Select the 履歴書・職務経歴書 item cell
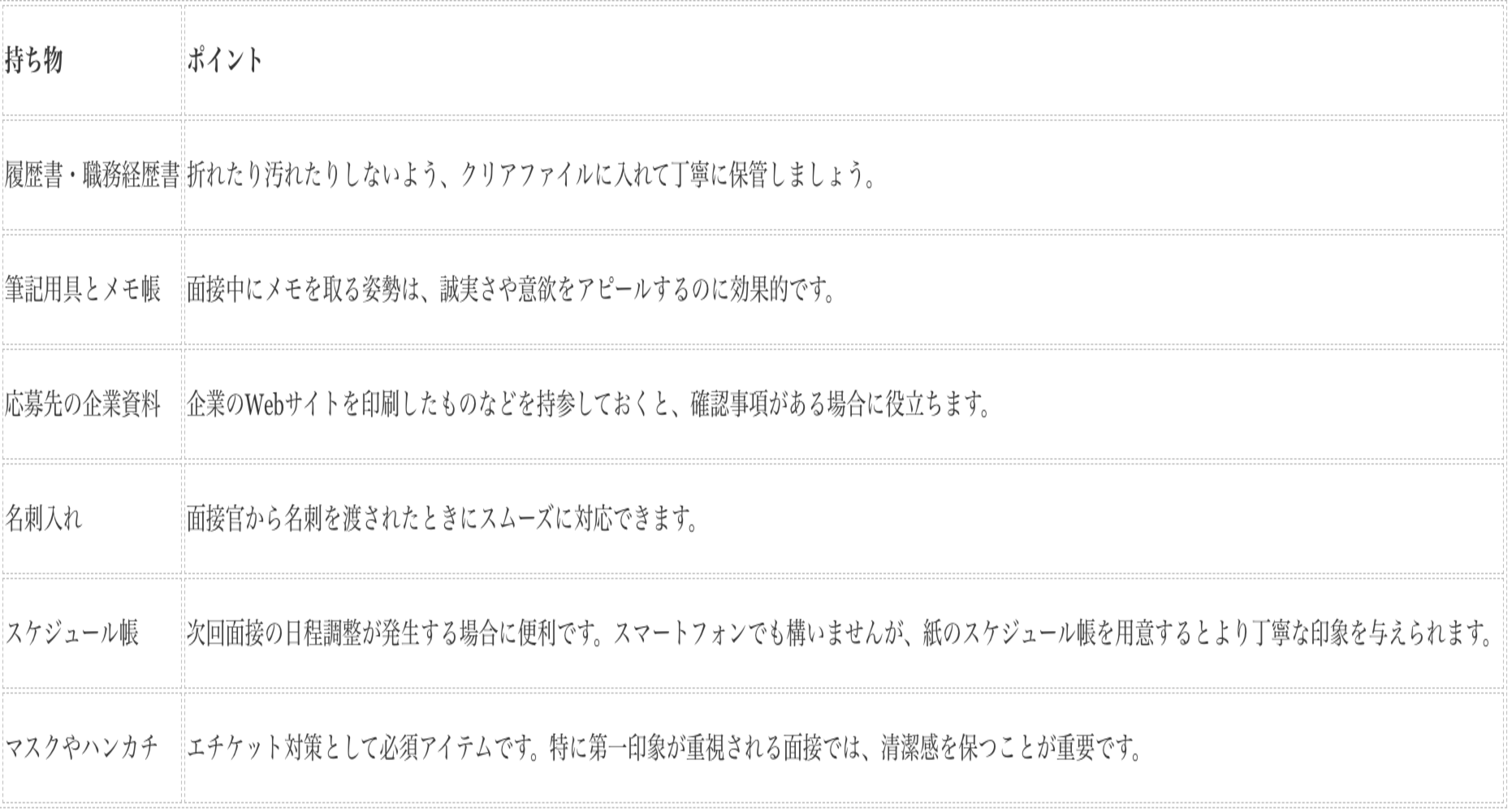Viewport: 1512px width, 812px height. pyautogui.click(x=92, y=175)
